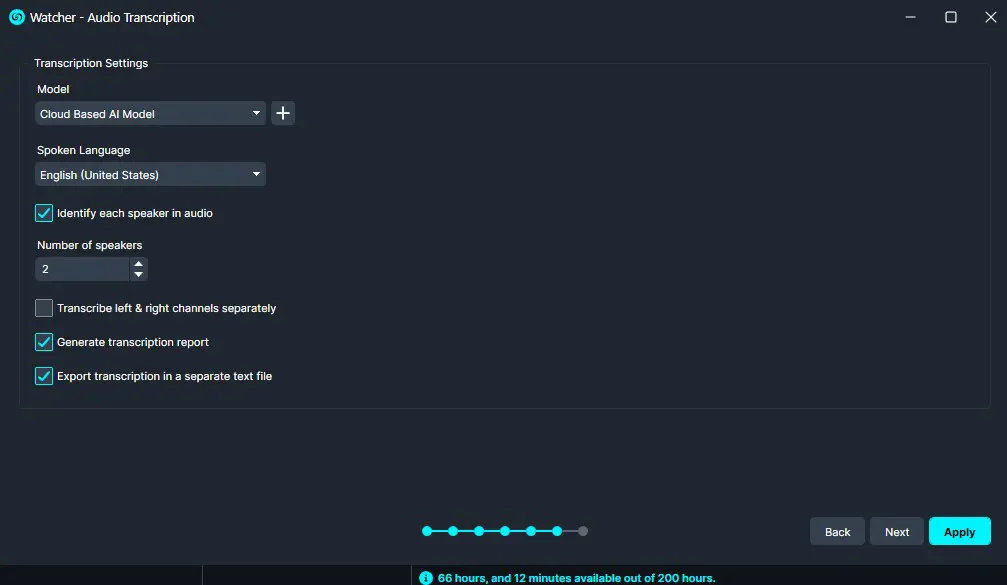
Task: Select the last gray wizard step dot
Action: 582,531
